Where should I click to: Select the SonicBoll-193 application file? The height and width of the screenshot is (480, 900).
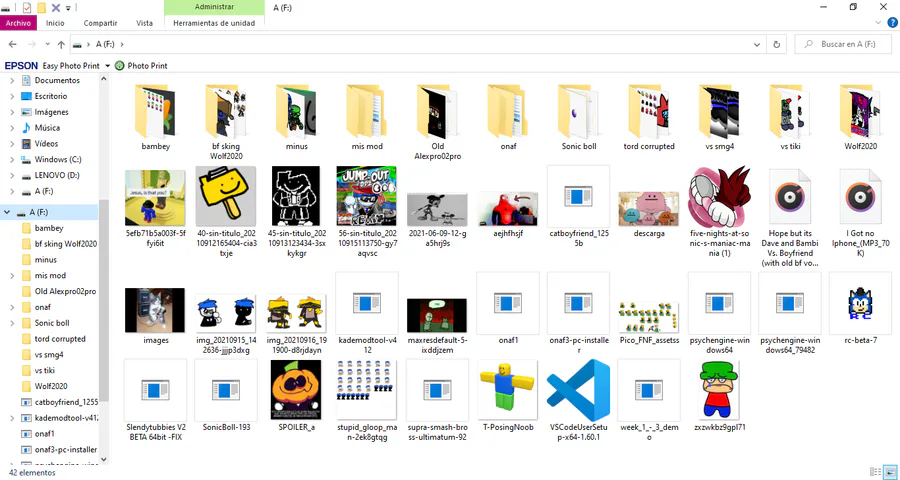click(226, 390)
